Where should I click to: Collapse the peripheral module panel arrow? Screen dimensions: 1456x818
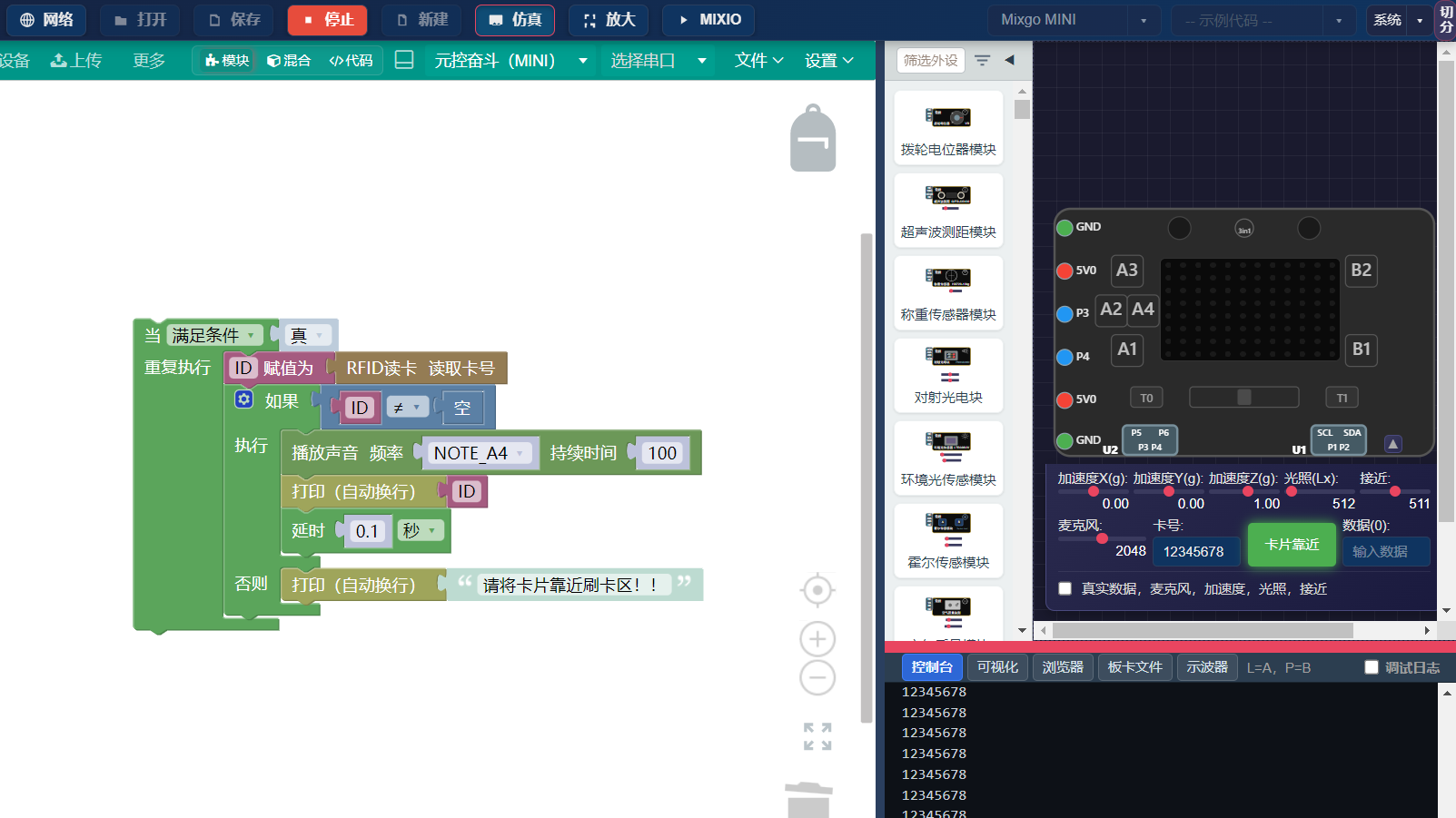(1009, 60)
